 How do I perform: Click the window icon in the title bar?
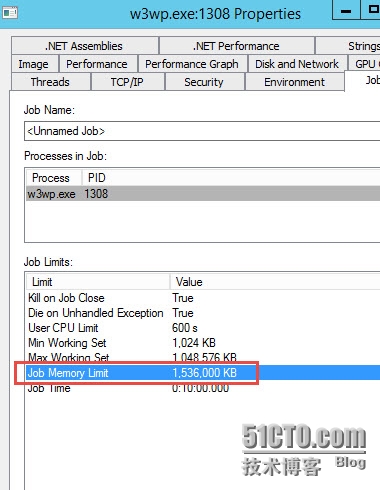pos(10,13)
